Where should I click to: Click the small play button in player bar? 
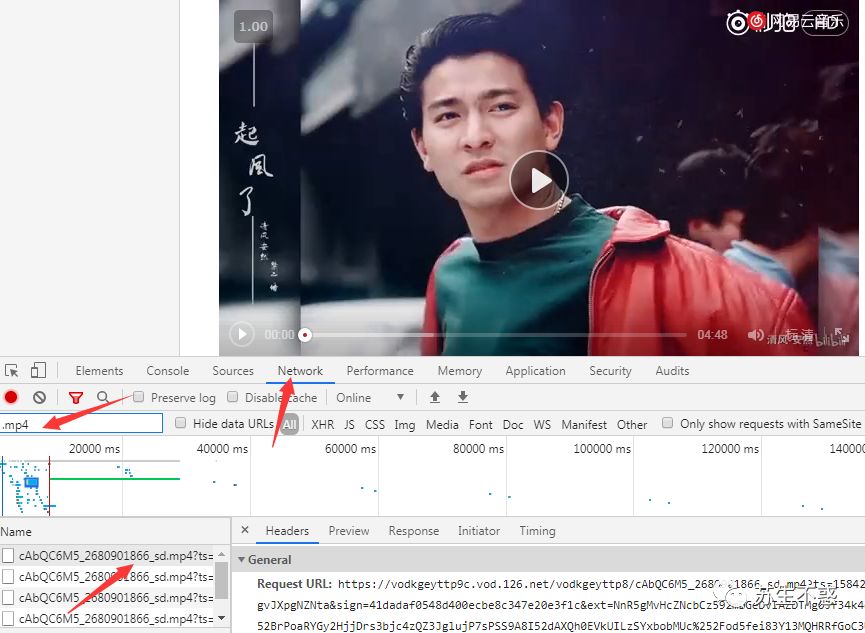(242, 334)
